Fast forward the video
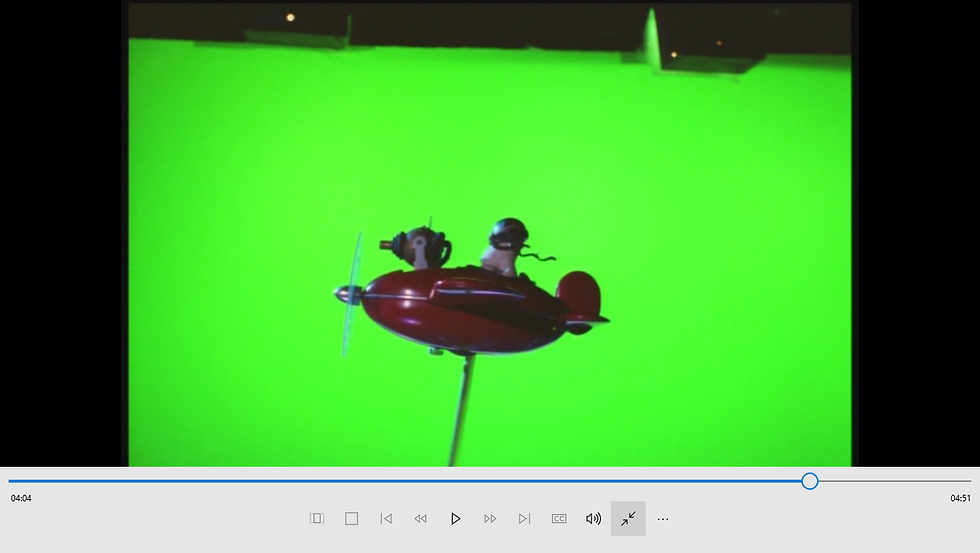This screenshot has height=553, width=980. 490,519
